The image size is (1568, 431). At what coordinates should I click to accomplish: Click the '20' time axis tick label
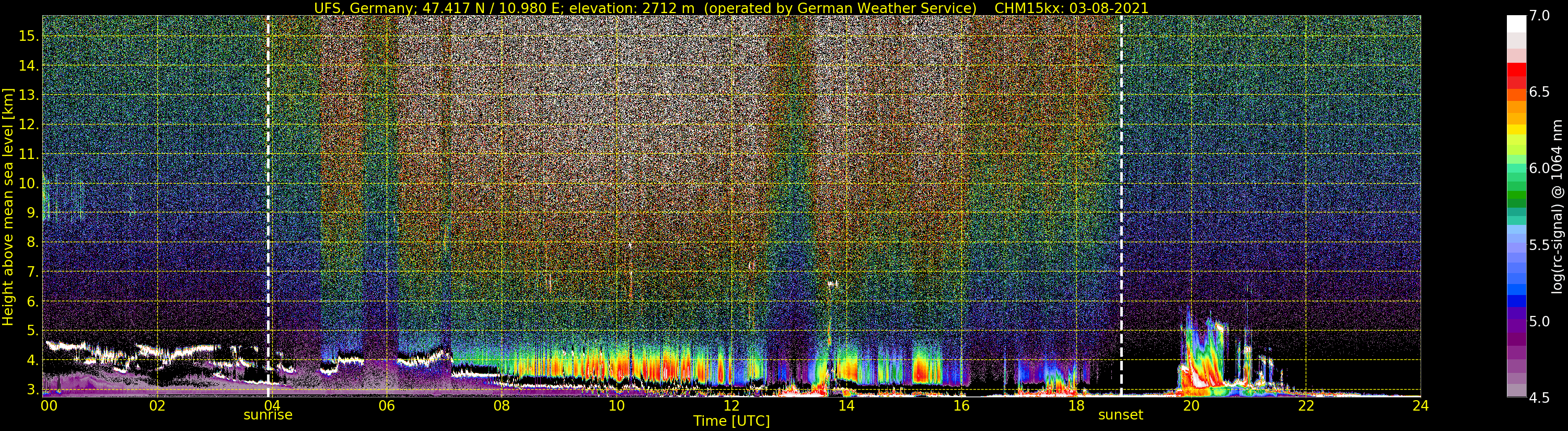click(1191, 405)
